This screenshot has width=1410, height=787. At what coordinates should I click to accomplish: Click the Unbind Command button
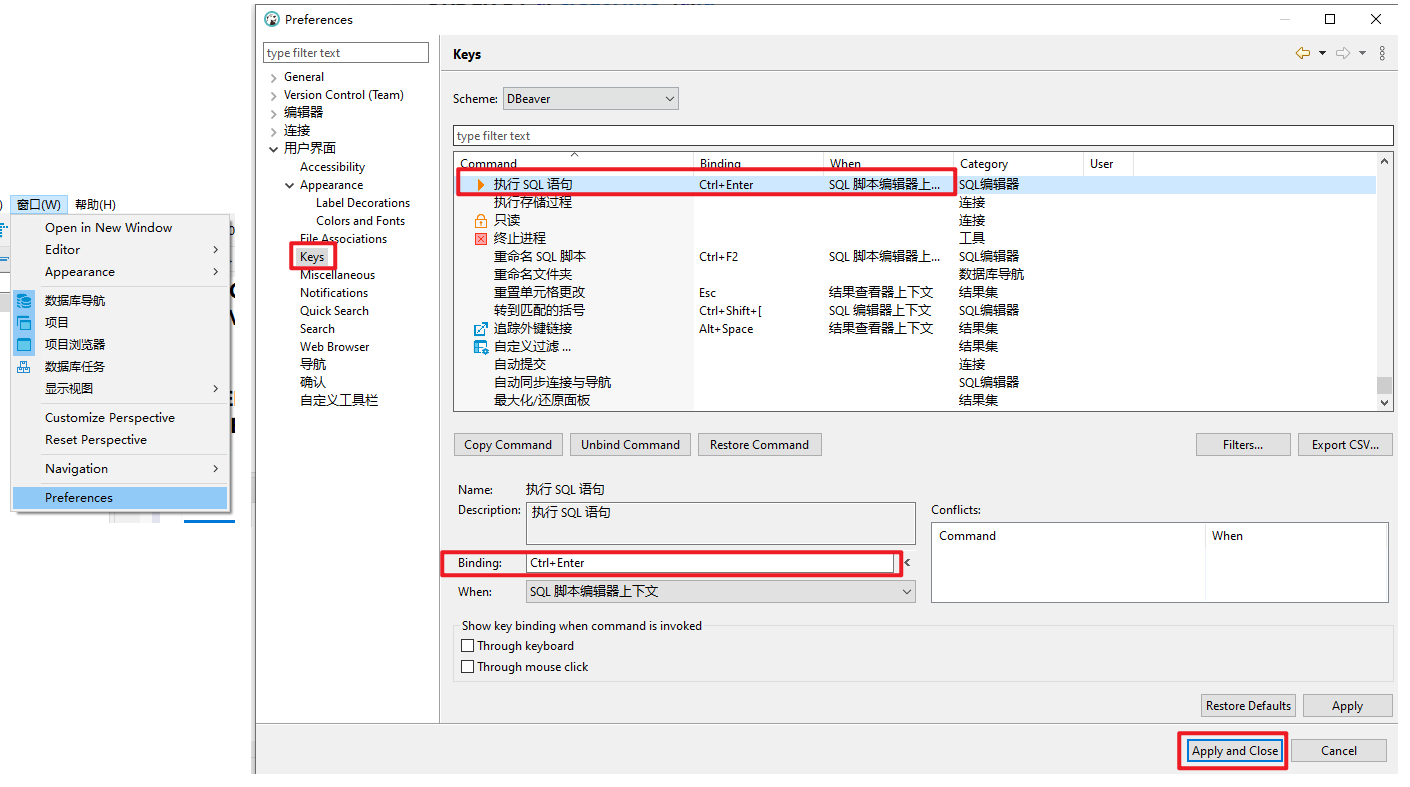630,445
